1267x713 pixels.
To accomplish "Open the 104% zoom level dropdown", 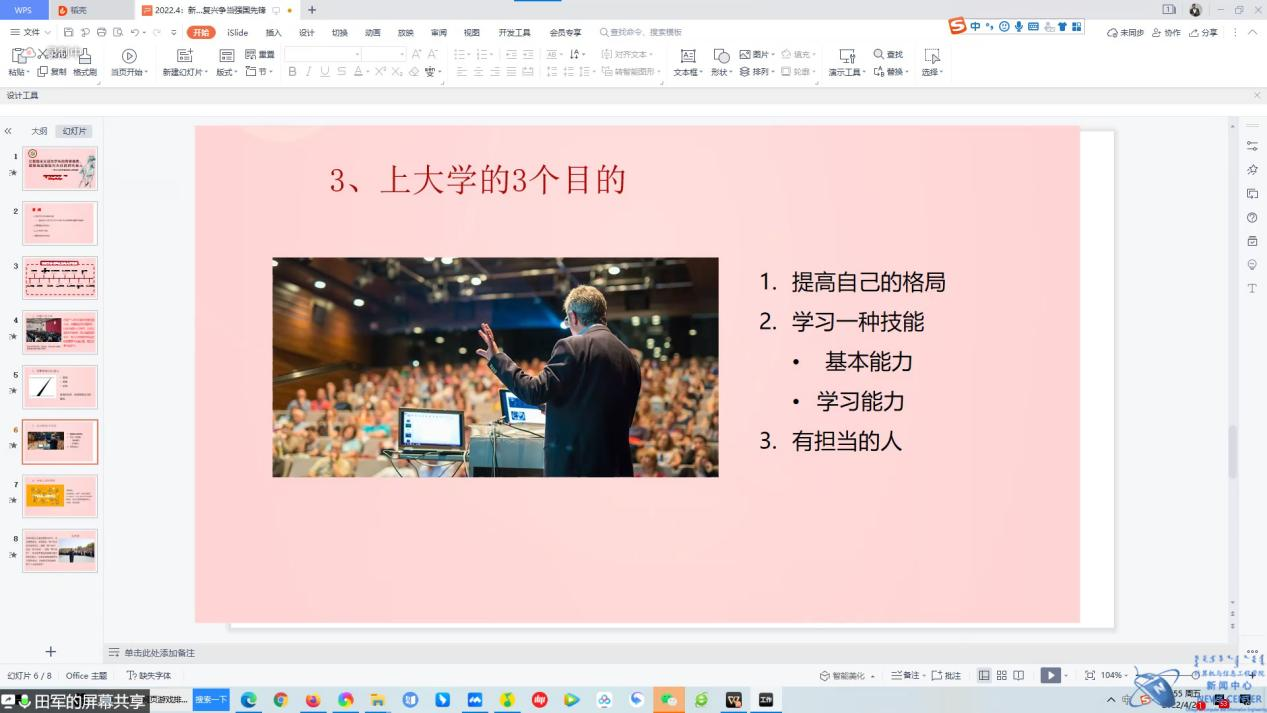I will tap(1115, 676).
